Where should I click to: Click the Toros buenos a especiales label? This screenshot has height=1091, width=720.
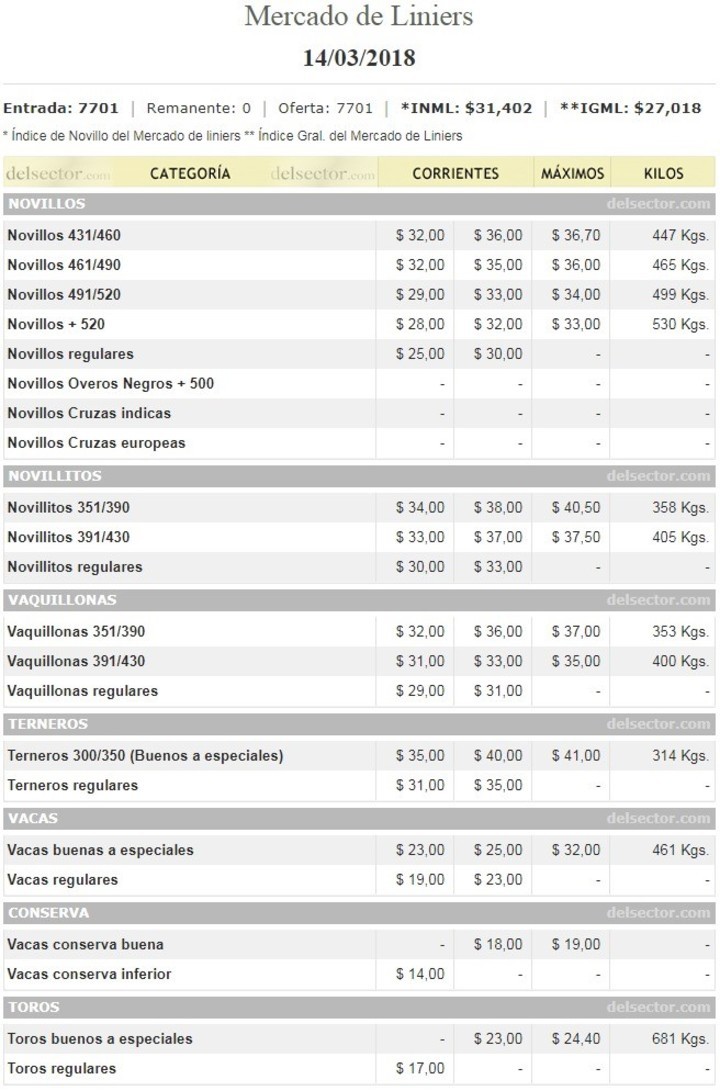click(100, 1038)
